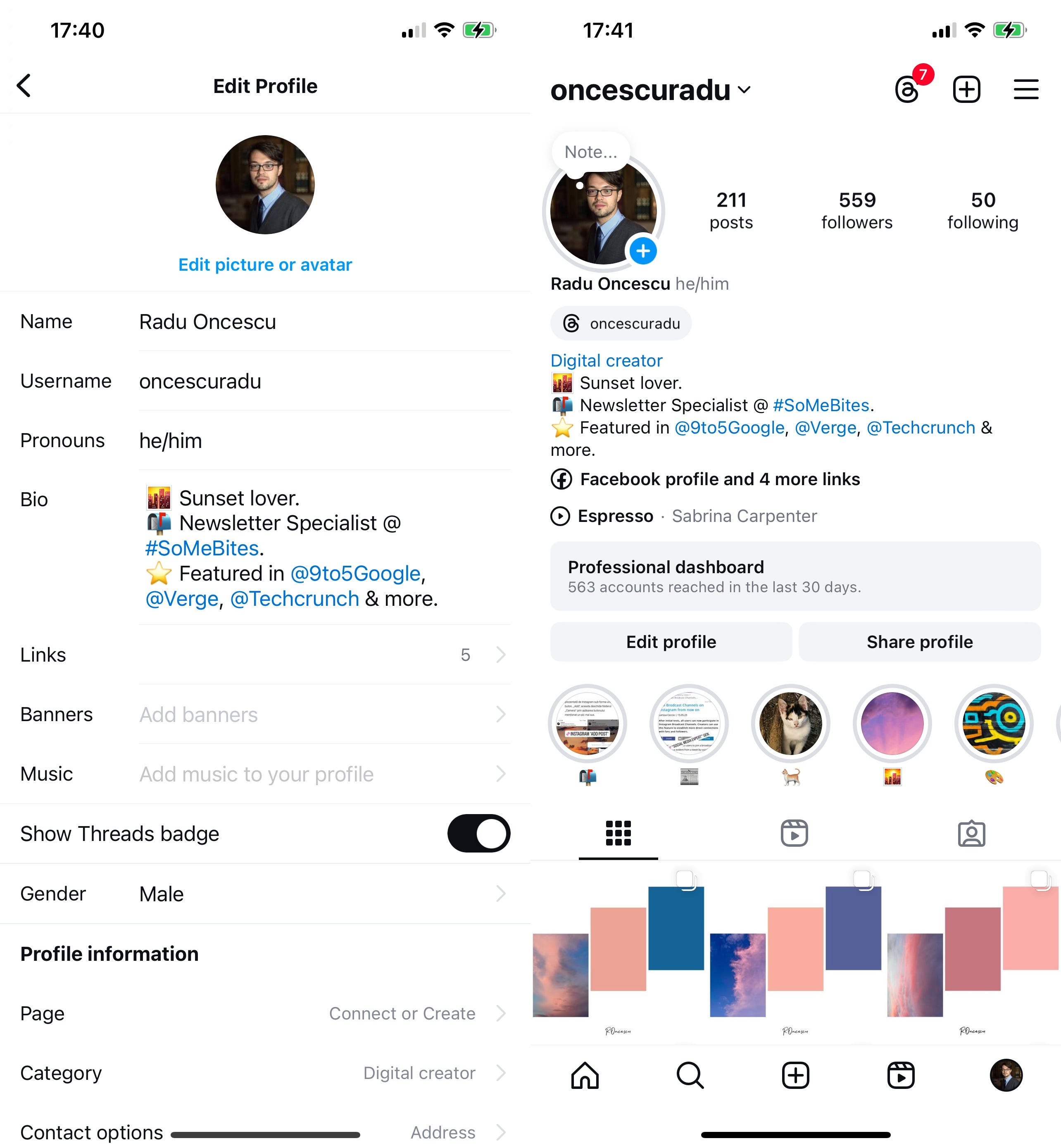Viewport: 1061px width, 1148px height.
Task: Open the purple sunset story highlight
Action: pyautogui.click(x=892, y=723)
